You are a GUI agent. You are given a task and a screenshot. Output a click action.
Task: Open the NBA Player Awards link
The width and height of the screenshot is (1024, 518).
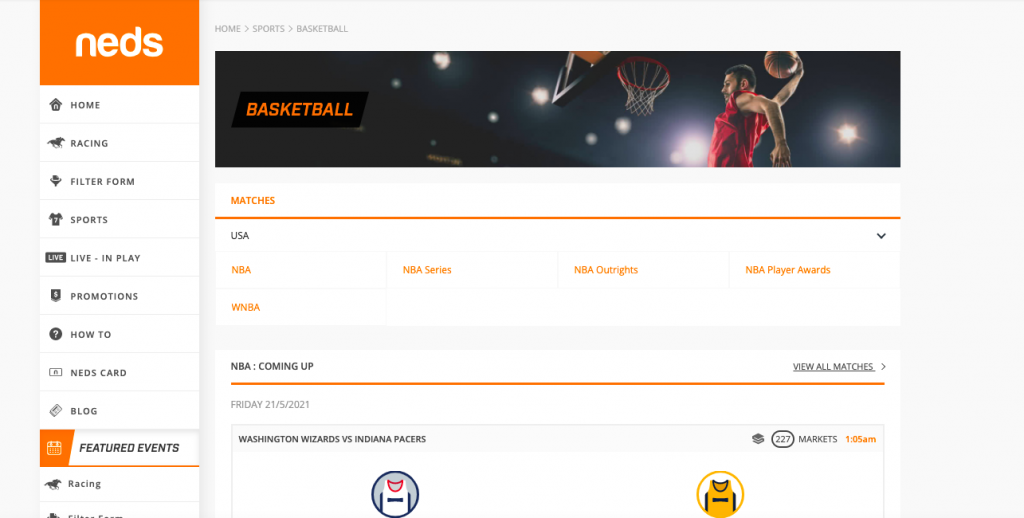(788, 270)
